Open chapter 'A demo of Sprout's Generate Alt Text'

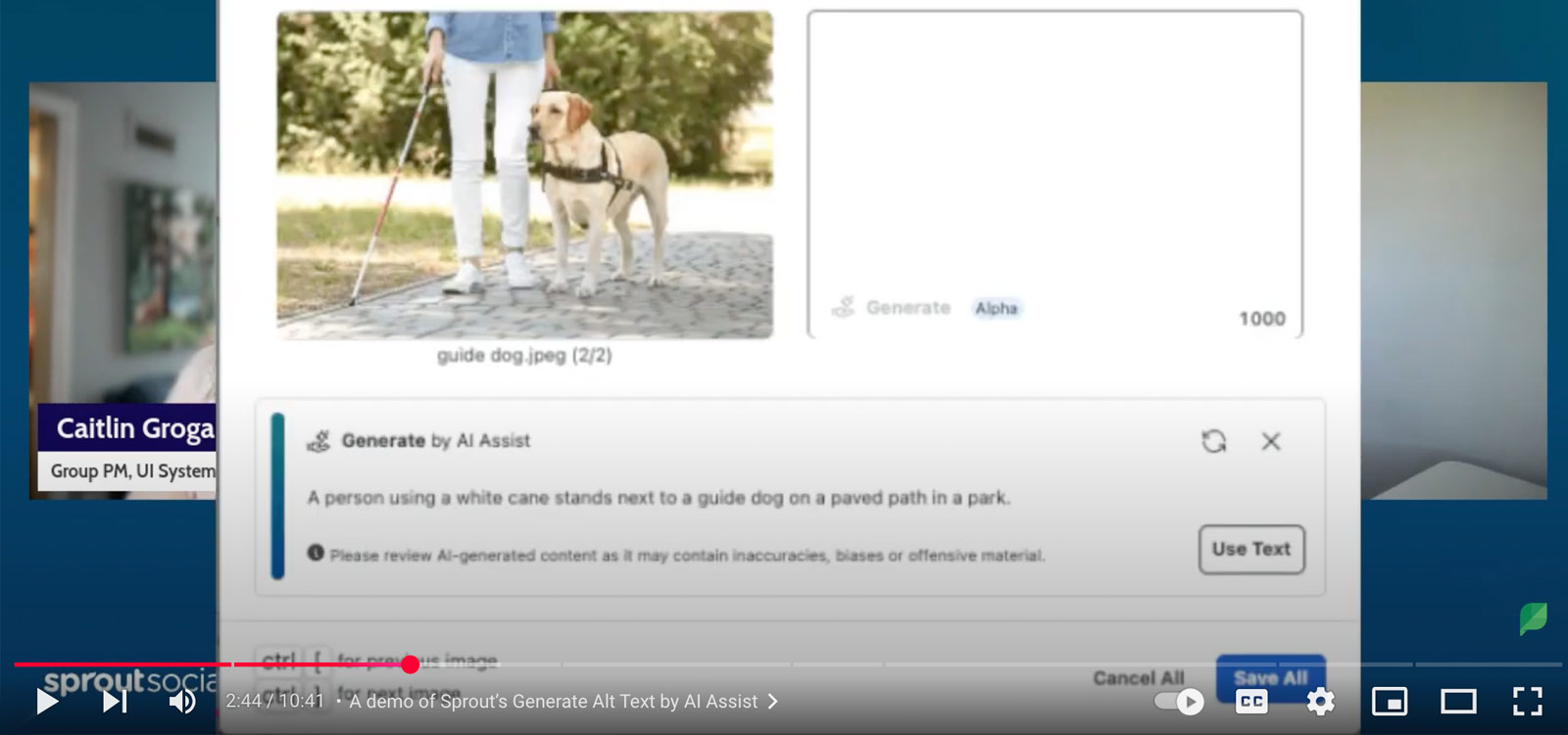pos(553,702)
